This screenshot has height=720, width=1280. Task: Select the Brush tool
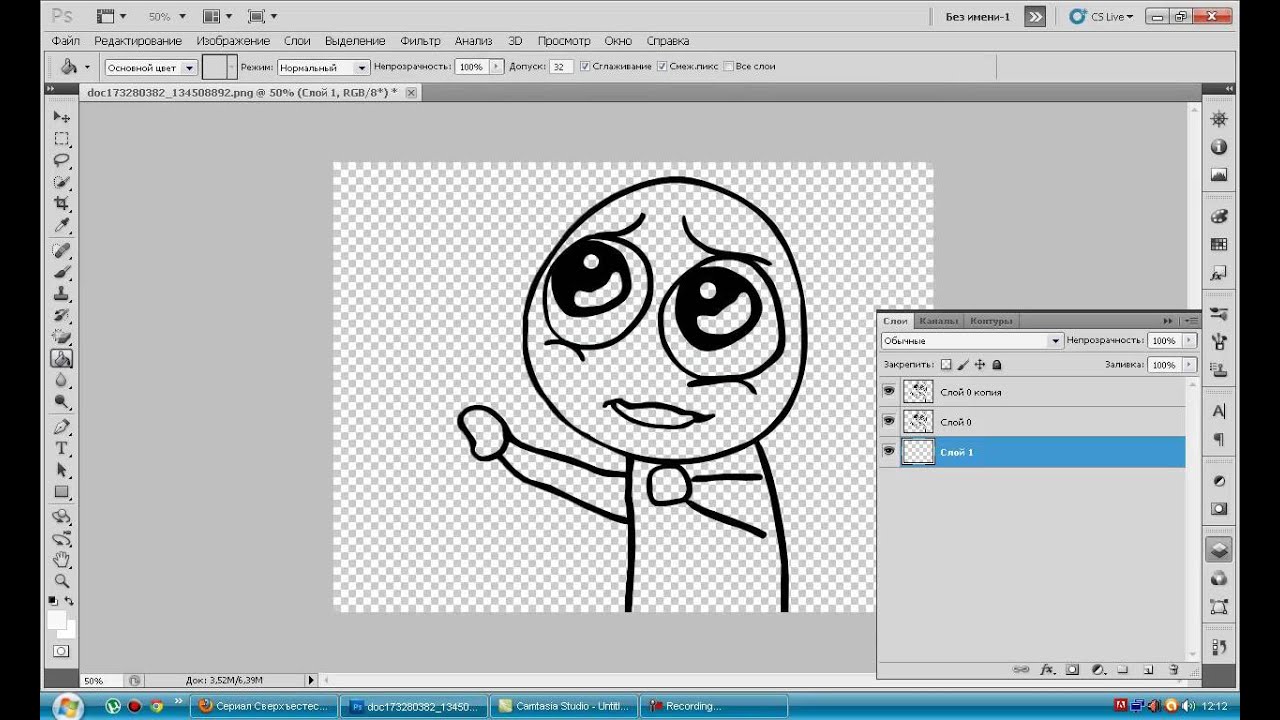pyautogui.click(x=62, y=272)
